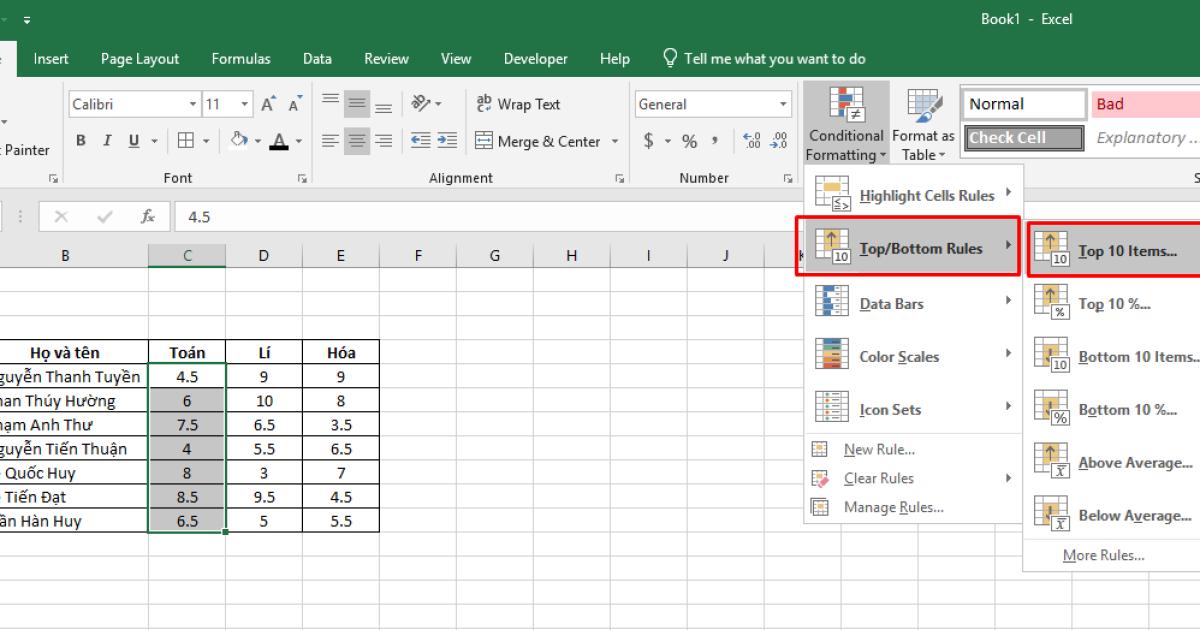The height and width of the screenshot is (630, 1200).
Task: Toggle underline formatting
Action: click(131, 141)
